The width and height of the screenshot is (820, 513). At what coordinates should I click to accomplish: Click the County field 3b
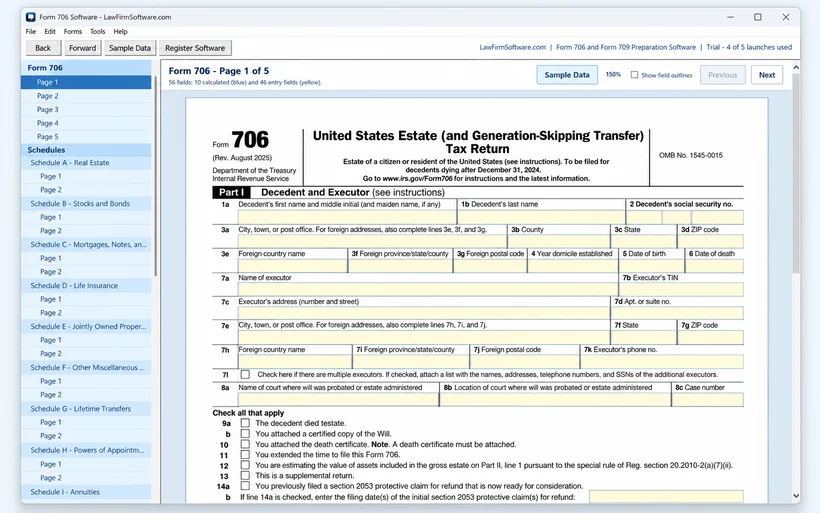click(559, 241)
